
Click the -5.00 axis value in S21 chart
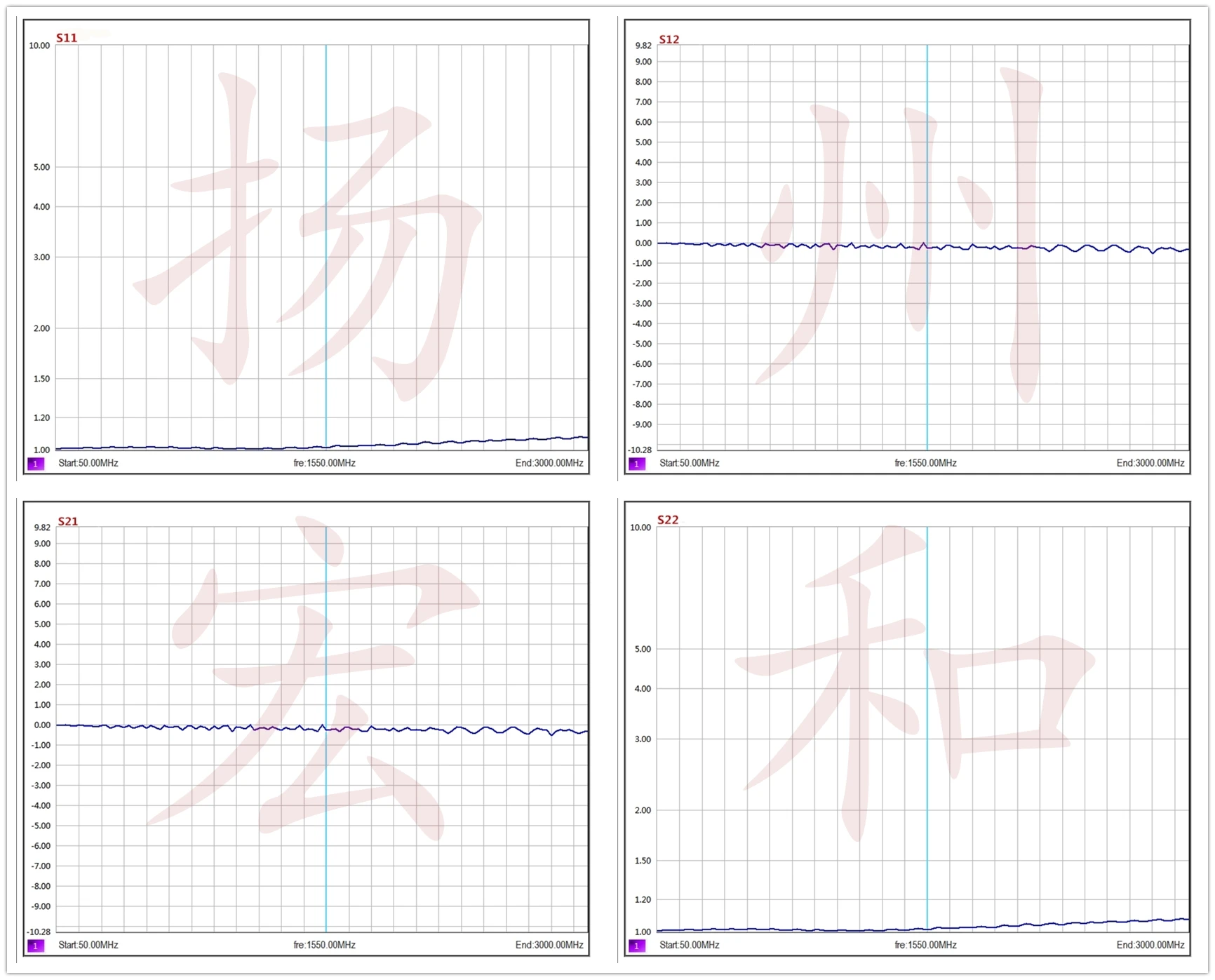click(41, 826)
